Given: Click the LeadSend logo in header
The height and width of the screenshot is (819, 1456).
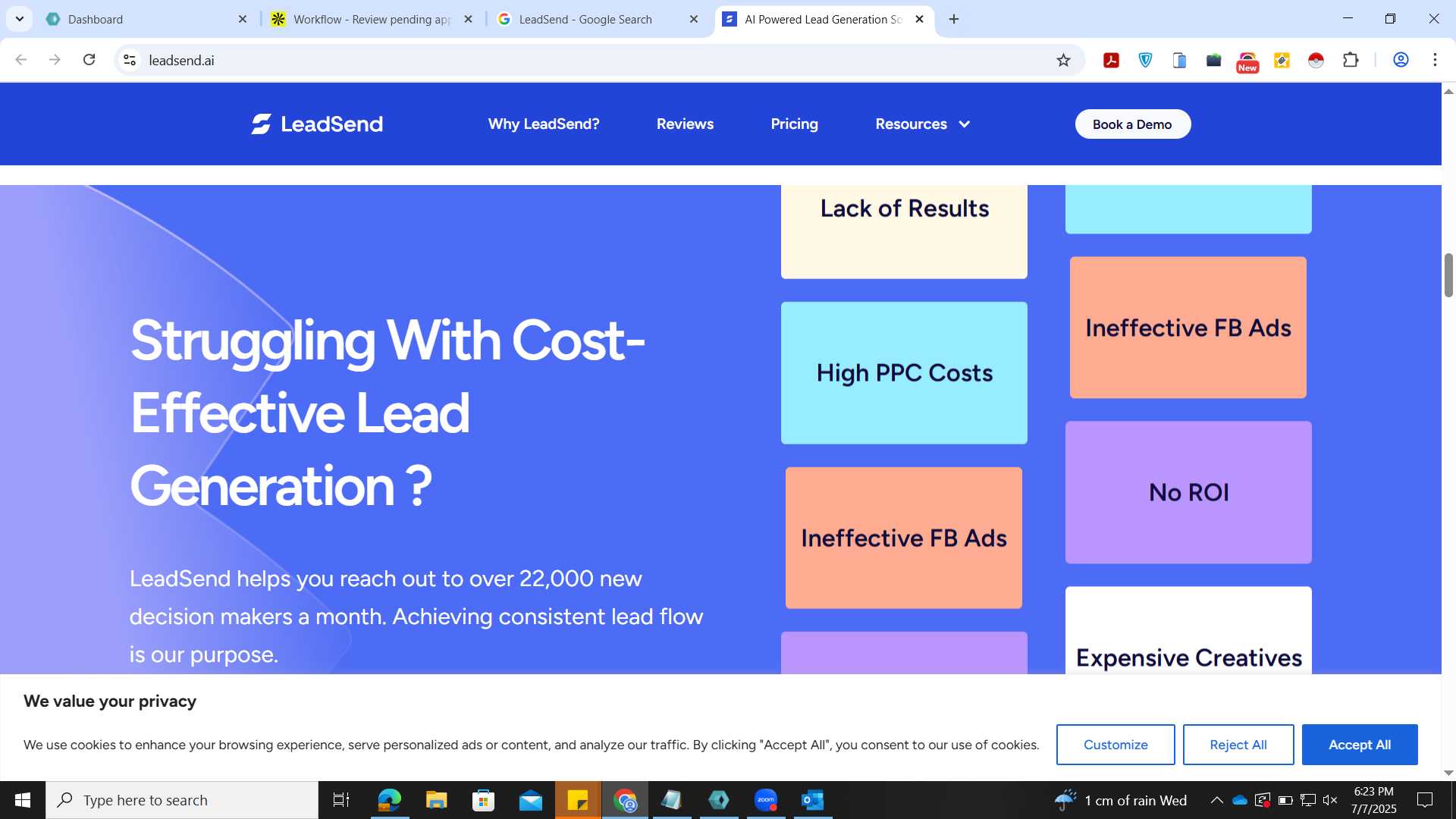Looking at the screenshot, I should click(317, 124).
